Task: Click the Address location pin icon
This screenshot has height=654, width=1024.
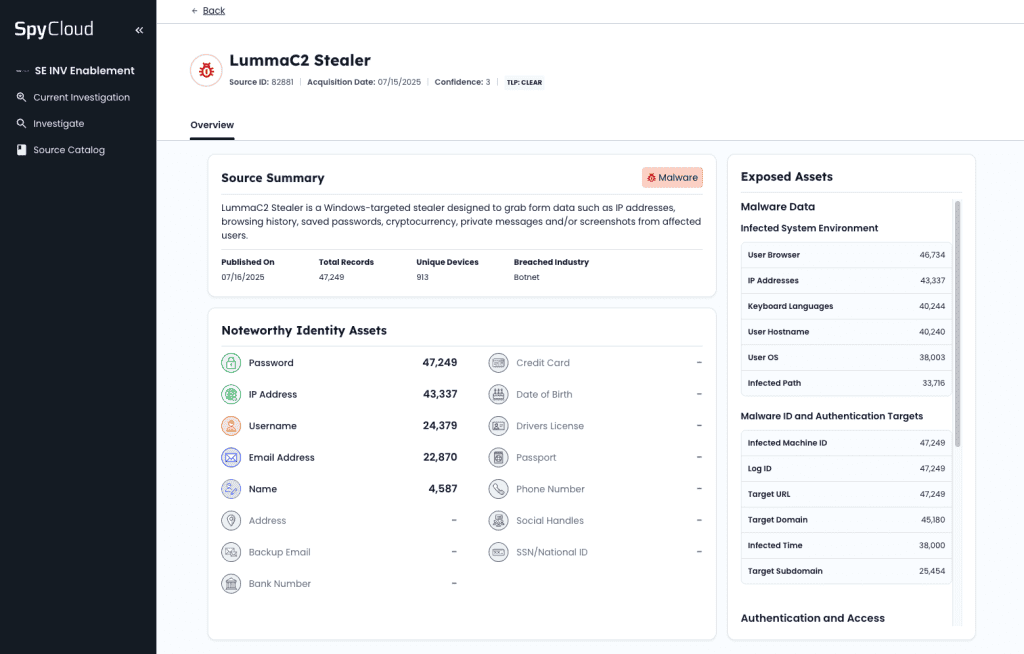Action: (x=231, y=520)
